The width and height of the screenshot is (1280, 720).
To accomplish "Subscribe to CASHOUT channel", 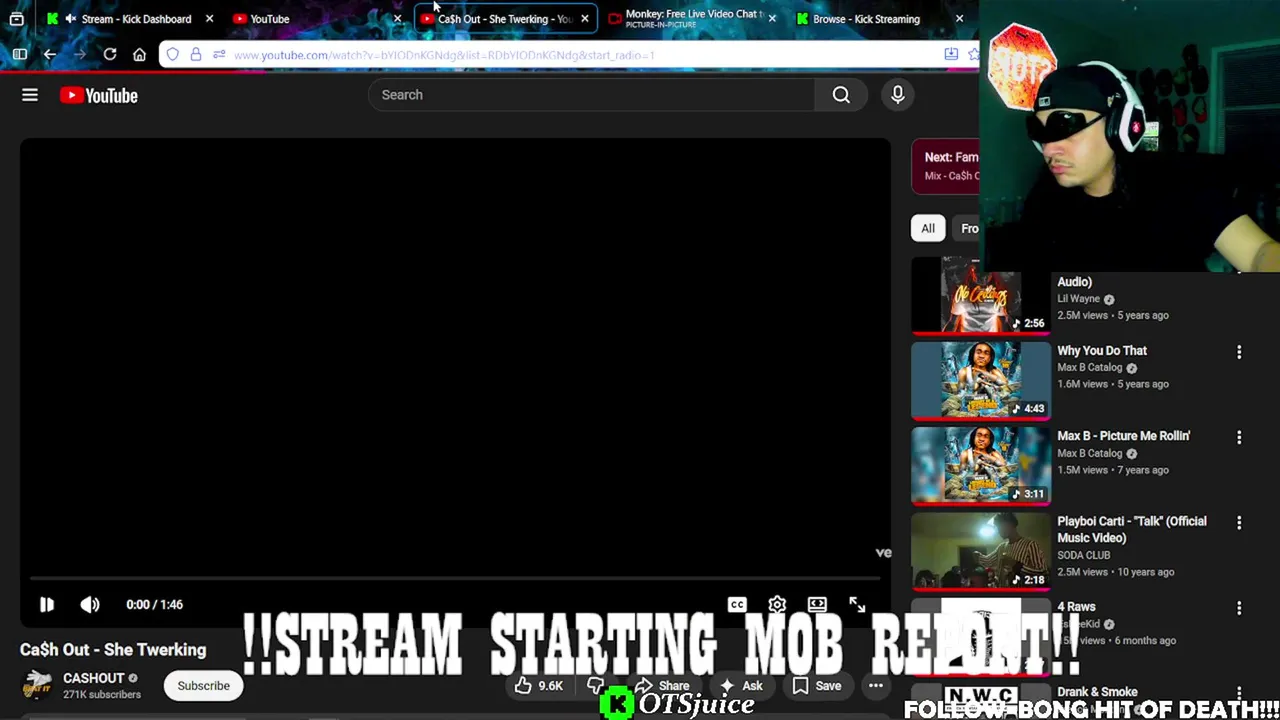I will (x=204, y=686).
